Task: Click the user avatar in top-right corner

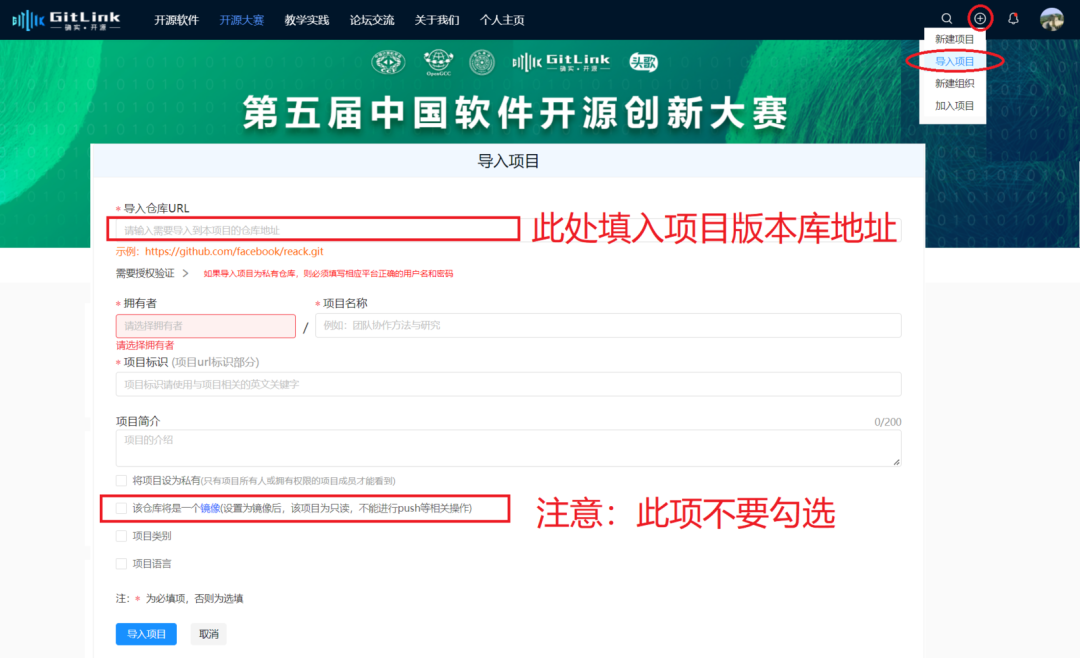Action: click(1051, 18)
